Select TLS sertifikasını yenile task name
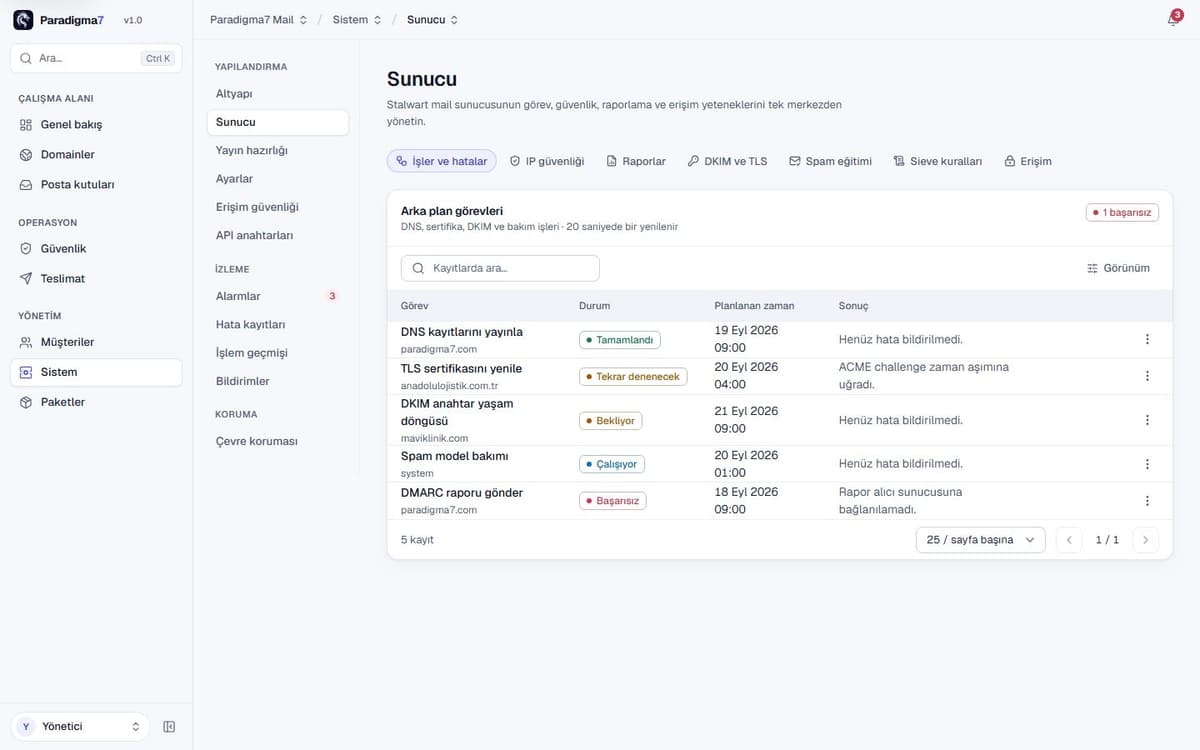This screenshot has width=1200, height=750. (461, 369)
